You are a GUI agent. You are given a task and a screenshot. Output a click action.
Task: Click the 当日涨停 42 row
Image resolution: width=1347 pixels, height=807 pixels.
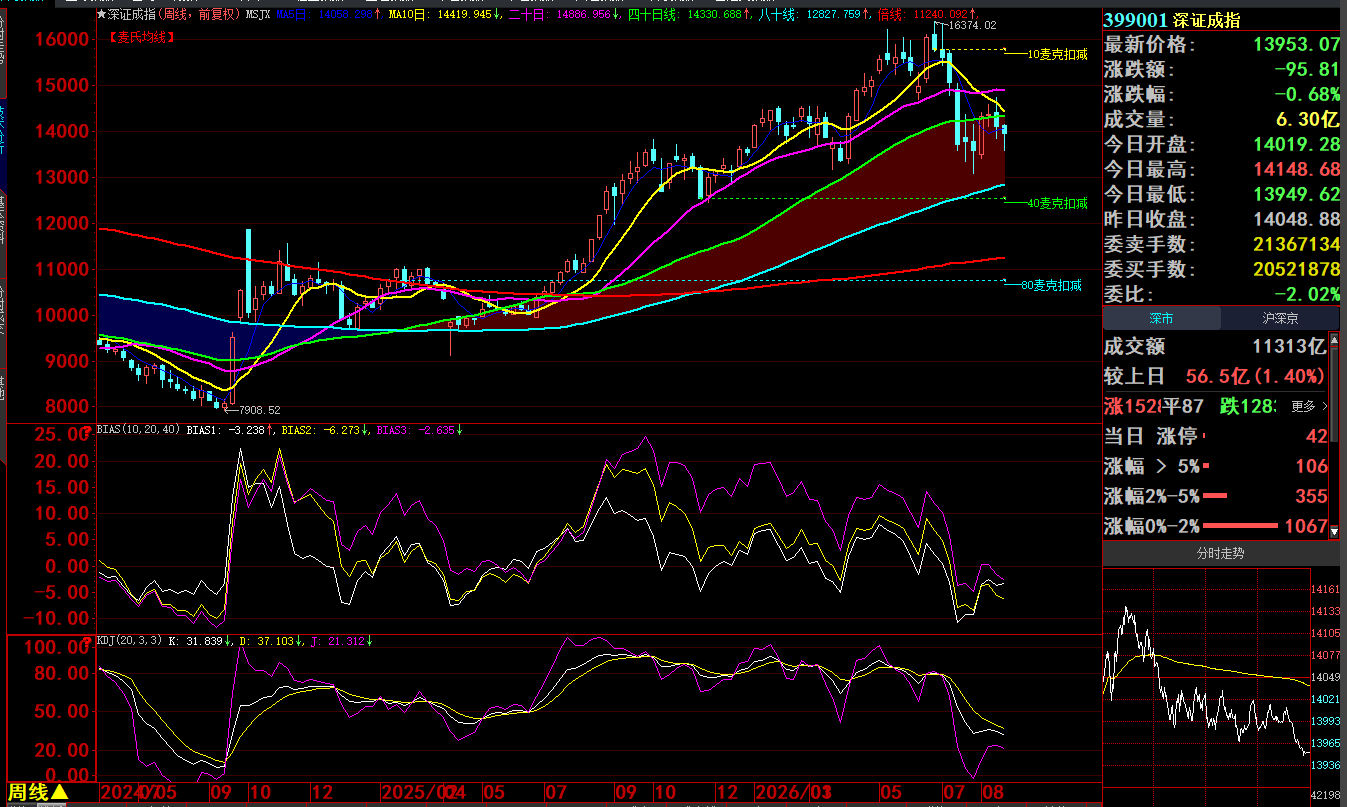[1216, 437]
